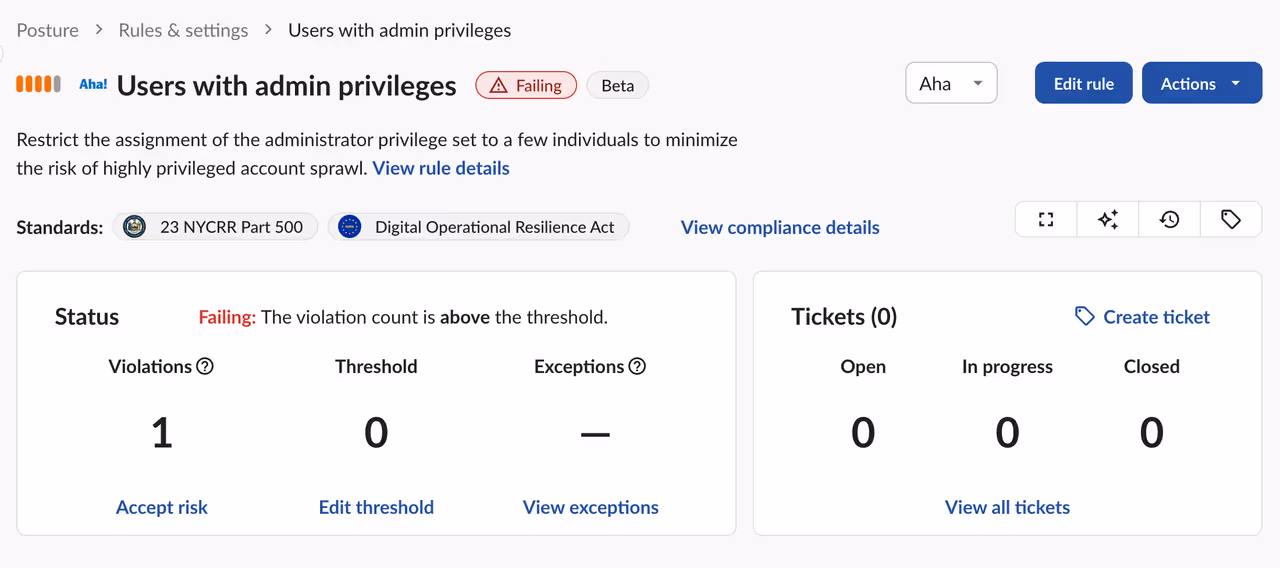
Task: Open the View rule details link
Action: [x=441, y=168]
